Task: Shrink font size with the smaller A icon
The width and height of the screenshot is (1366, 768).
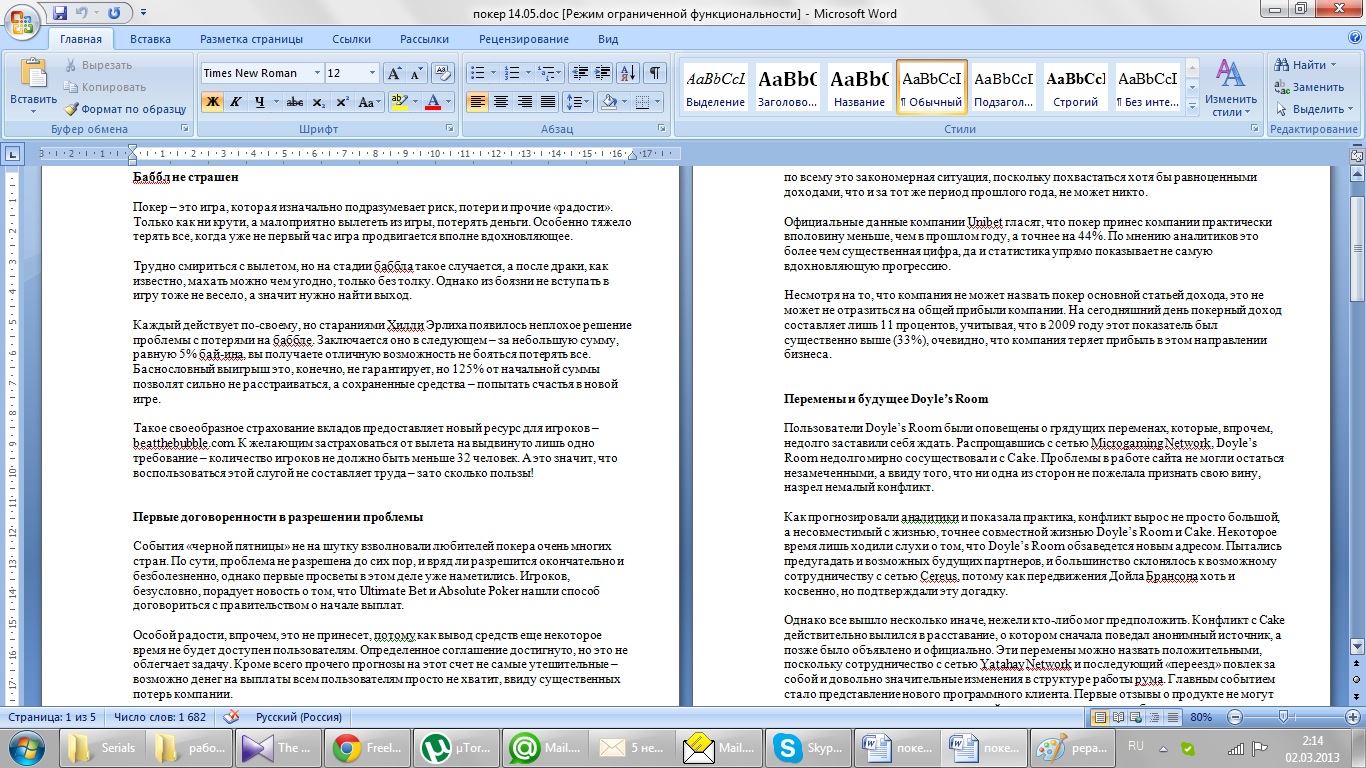Action: point(416,73)
